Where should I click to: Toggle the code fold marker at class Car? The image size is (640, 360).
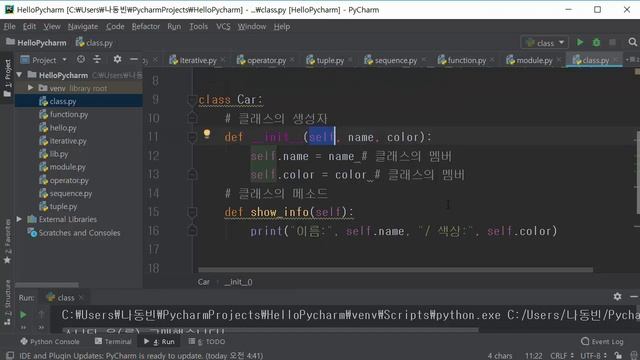point(192,100)
